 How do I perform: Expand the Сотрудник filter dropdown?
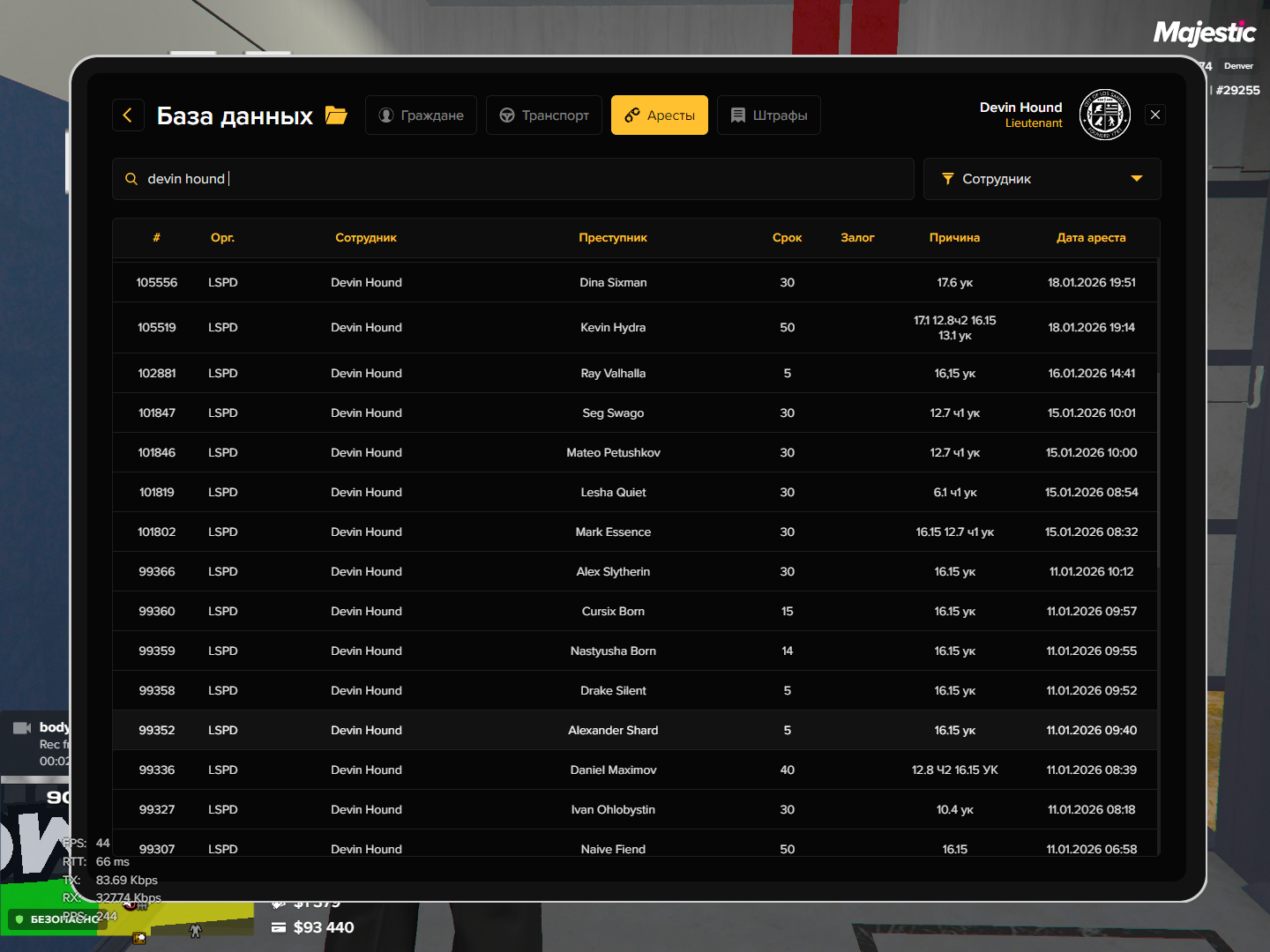tap(1042, 179)
